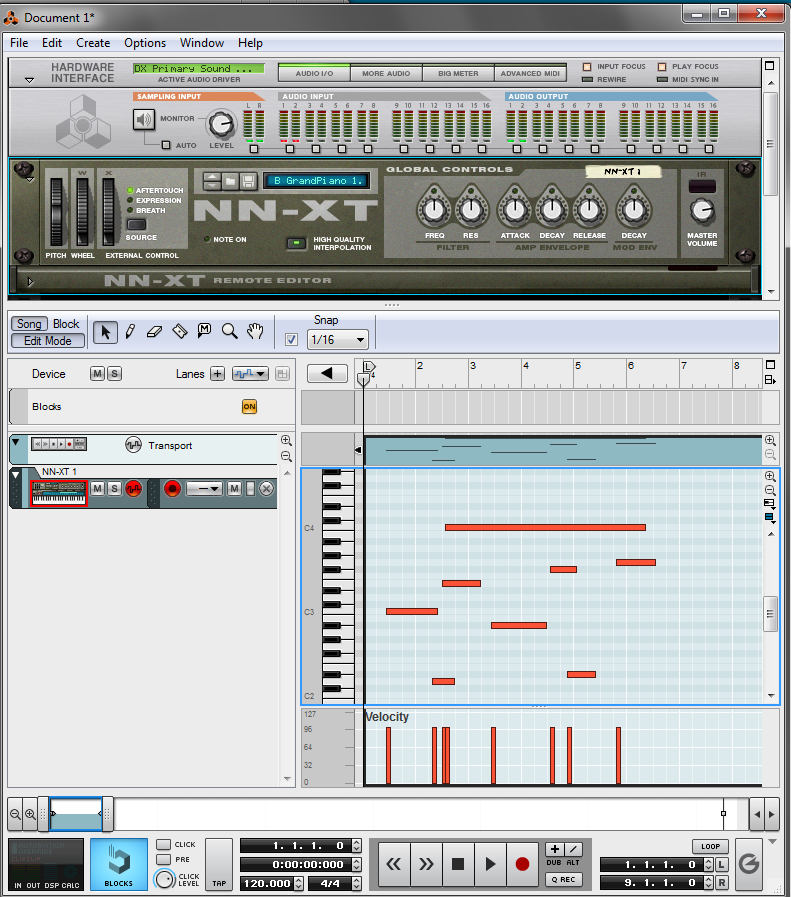Viewport: 791px width, 897px height.
Task: Click the Q Rec button
Action: pos(563,880)
